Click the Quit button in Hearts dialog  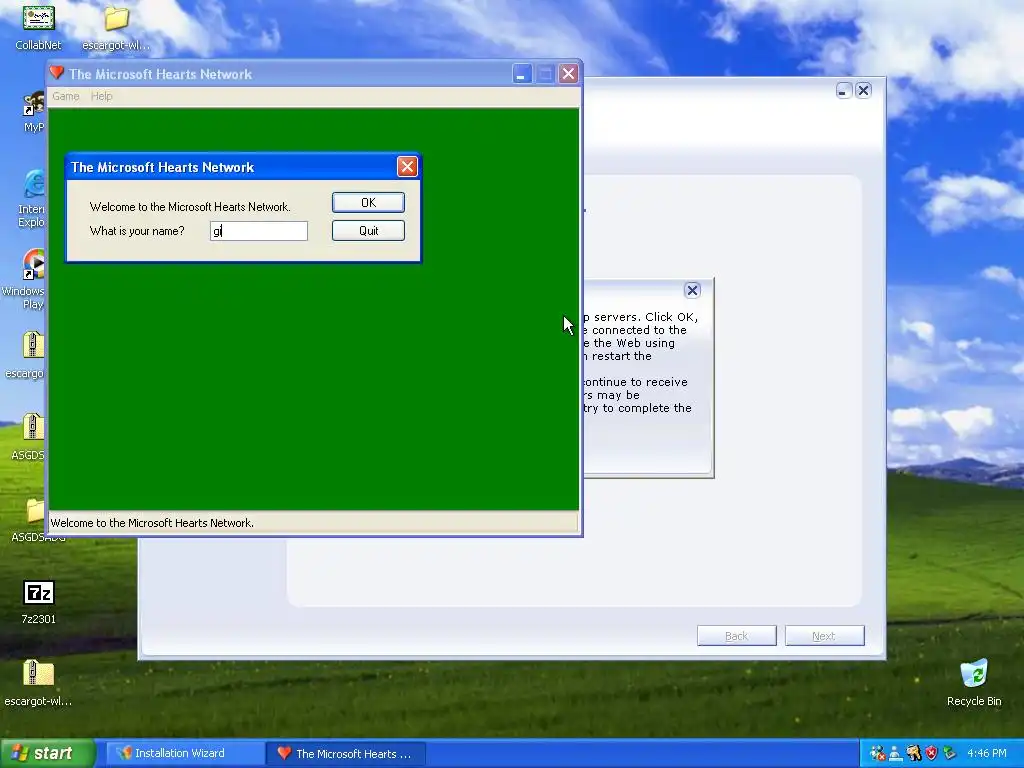point(368,231)
